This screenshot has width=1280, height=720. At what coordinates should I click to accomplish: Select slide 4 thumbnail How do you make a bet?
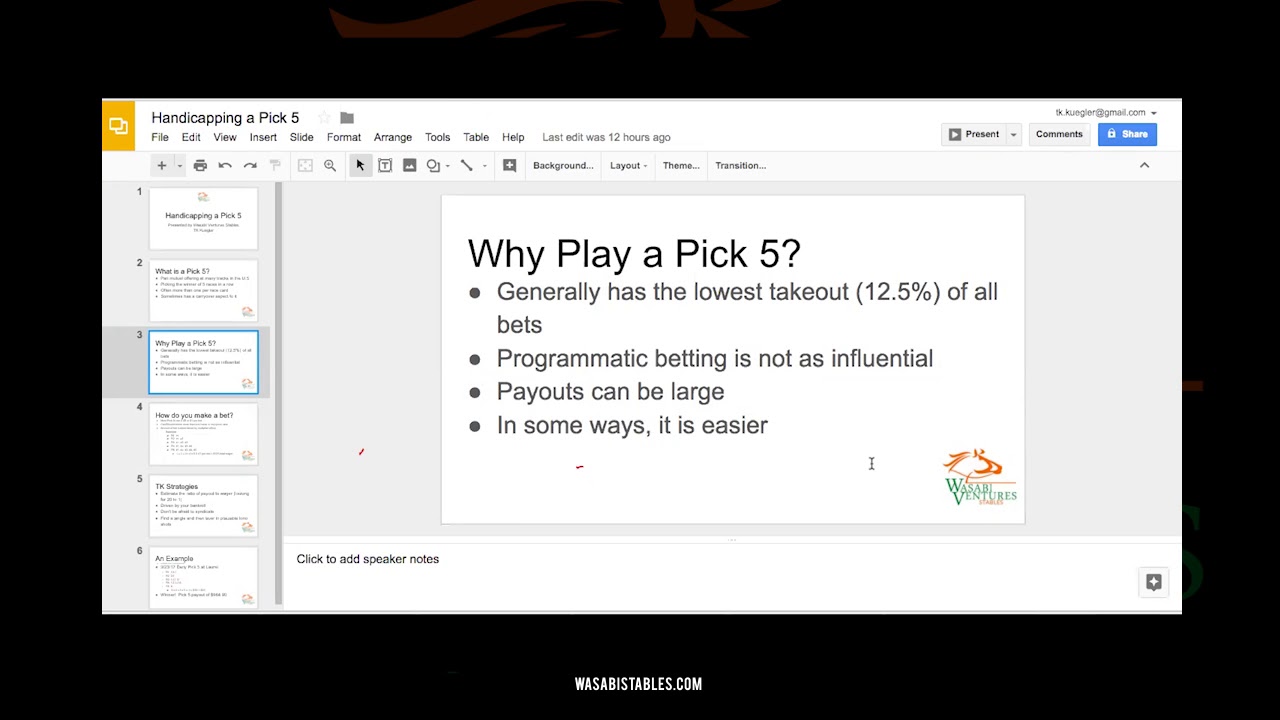(x=203, y=434)
